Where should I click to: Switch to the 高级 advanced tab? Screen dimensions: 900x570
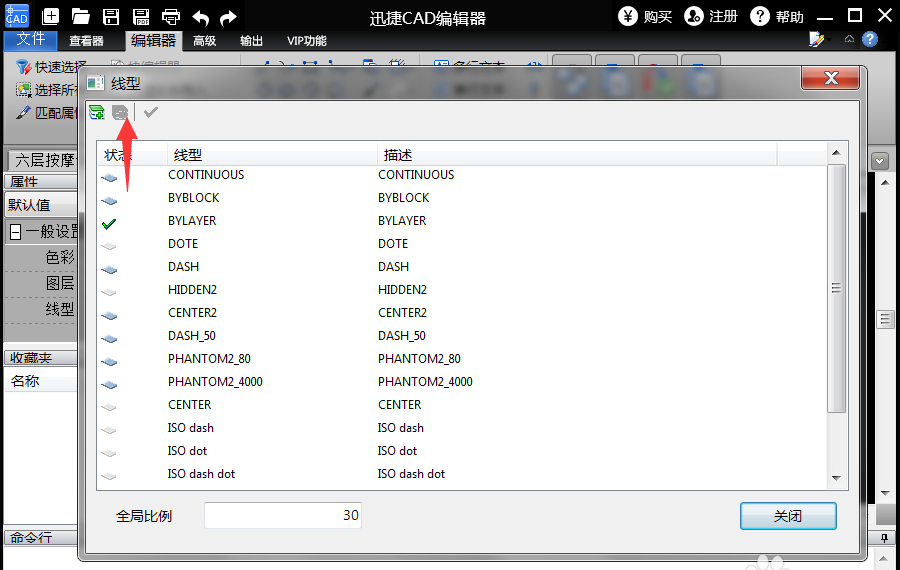coord(204,40)
